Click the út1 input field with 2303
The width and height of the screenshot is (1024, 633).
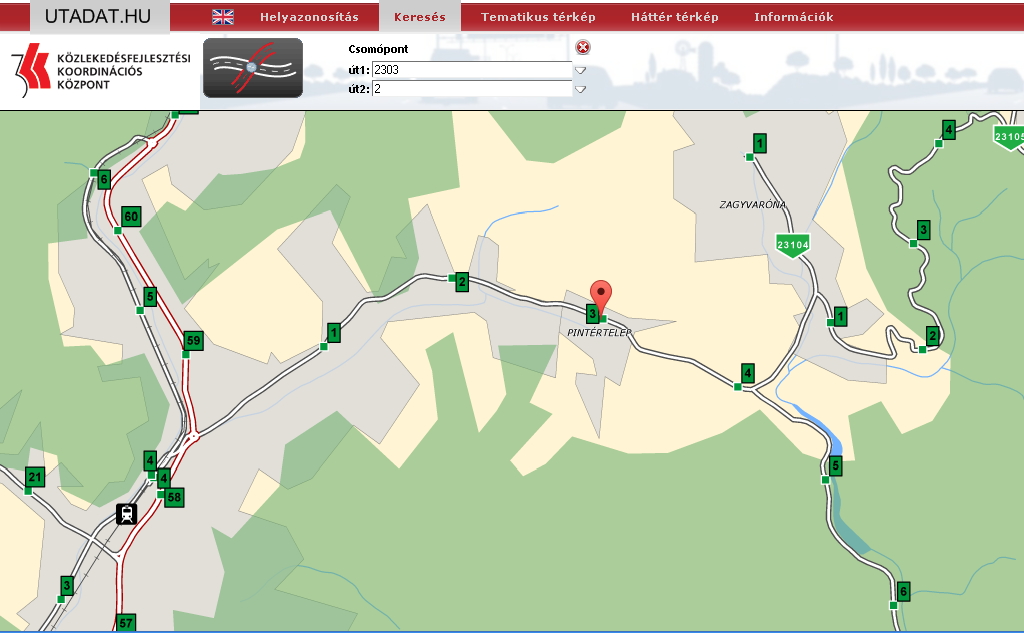click(x=470, y=70)
